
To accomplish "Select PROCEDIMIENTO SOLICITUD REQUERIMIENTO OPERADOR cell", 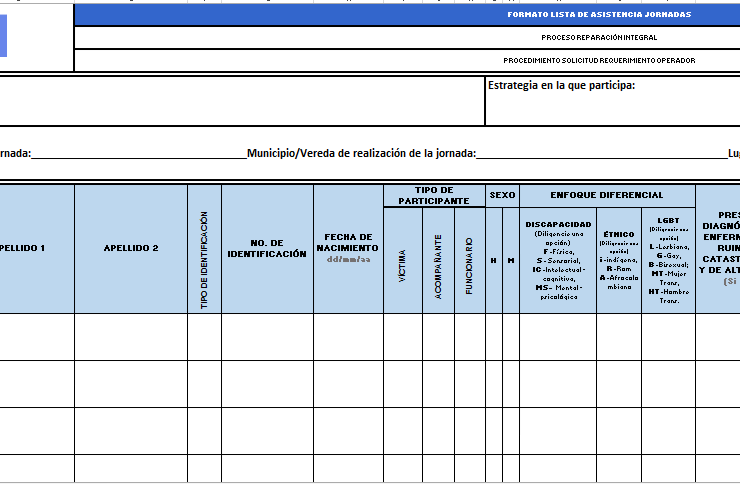I will pyautogui.click(x=407, y=60).
